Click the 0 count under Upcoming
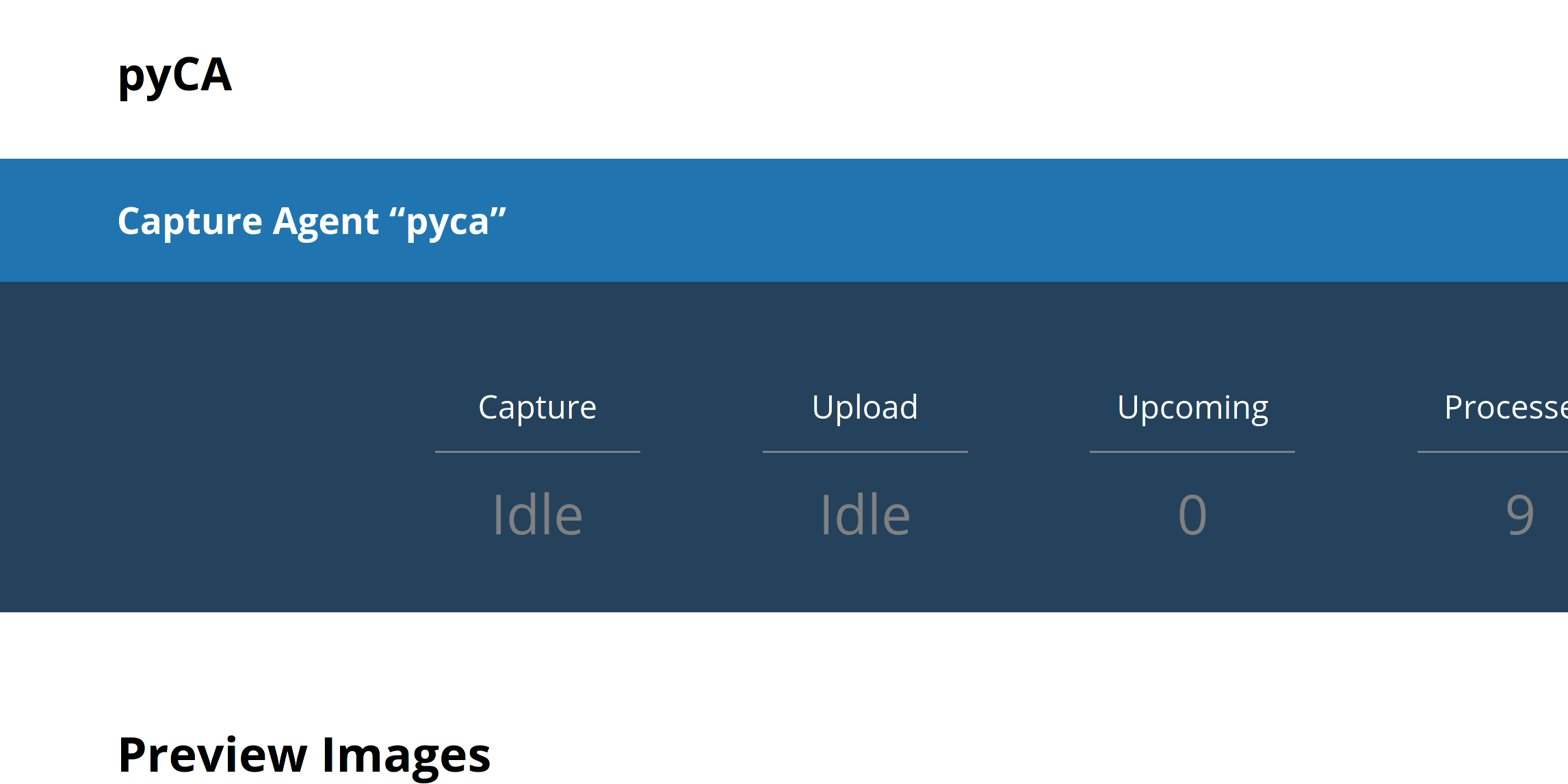1568x784 pixels. pos(1192,515)
